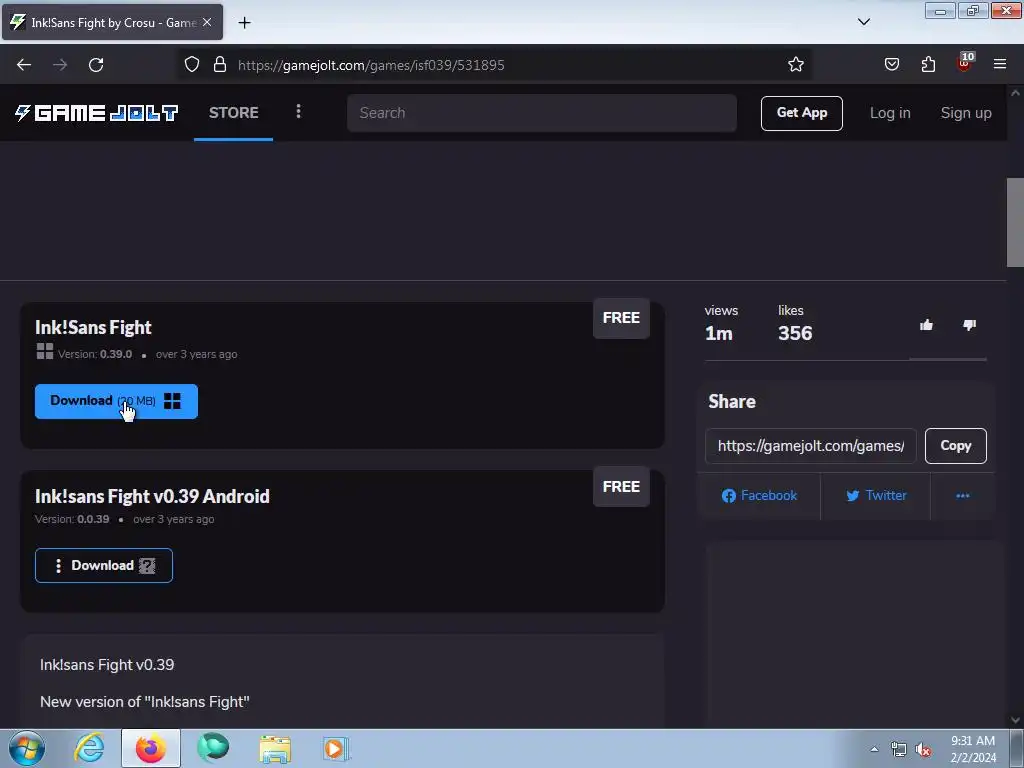Click the Game Jolt logo
Image resolution: width=1024 pixels, height=768 pixels.
(97, 113)
